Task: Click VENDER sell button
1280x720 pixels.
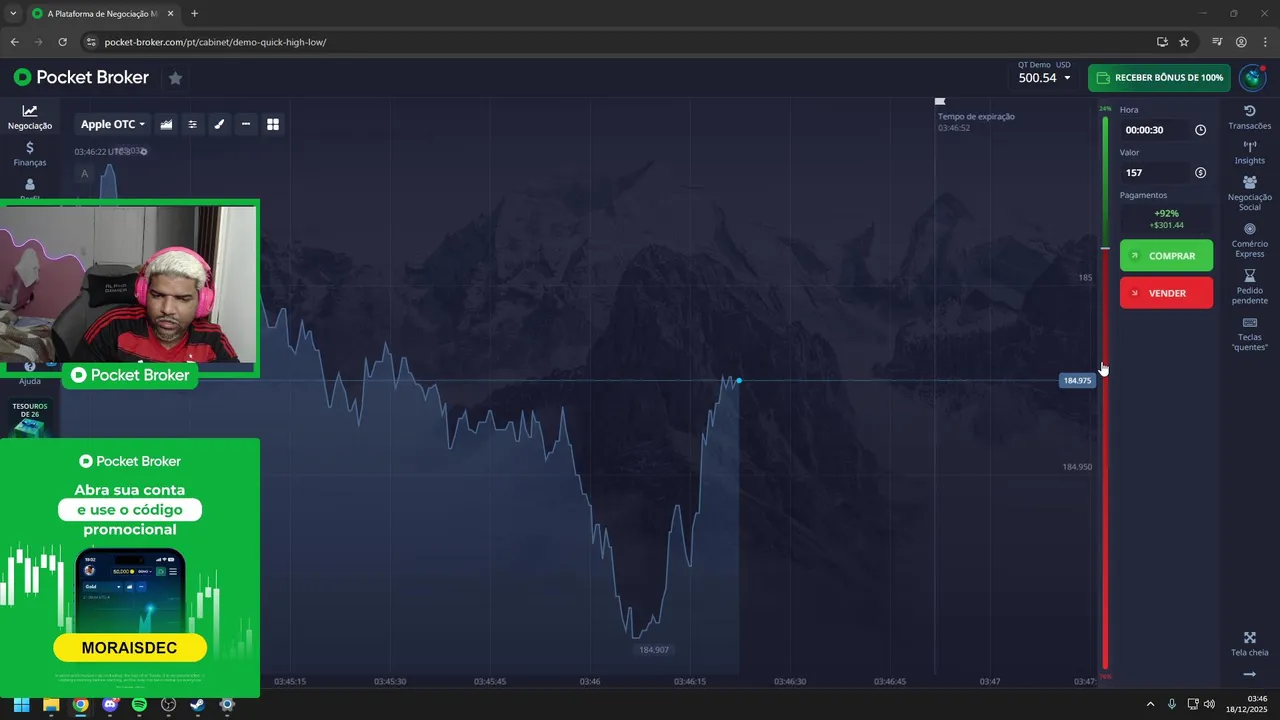Action: click(1166, 293)
